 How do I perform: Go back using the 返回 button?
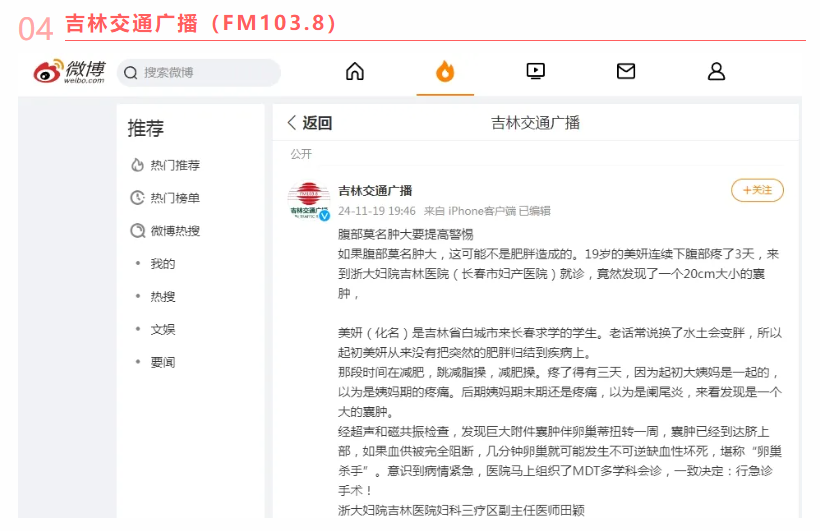point(310,123)
